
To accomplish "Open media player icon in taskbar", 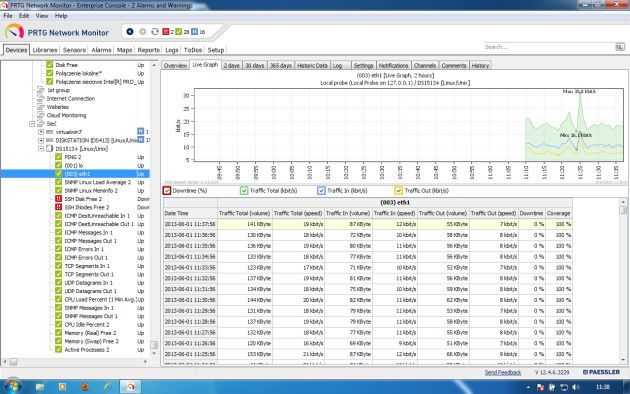I will coord(62,387).
